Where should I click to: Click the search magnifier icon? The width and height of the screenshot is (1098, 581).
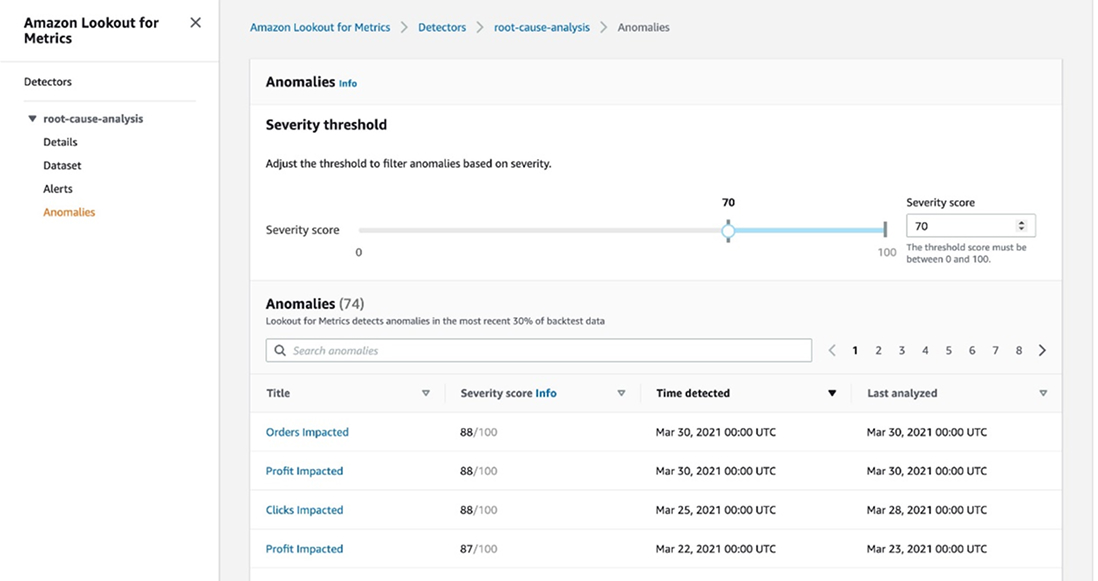click(x=280, y=350)
